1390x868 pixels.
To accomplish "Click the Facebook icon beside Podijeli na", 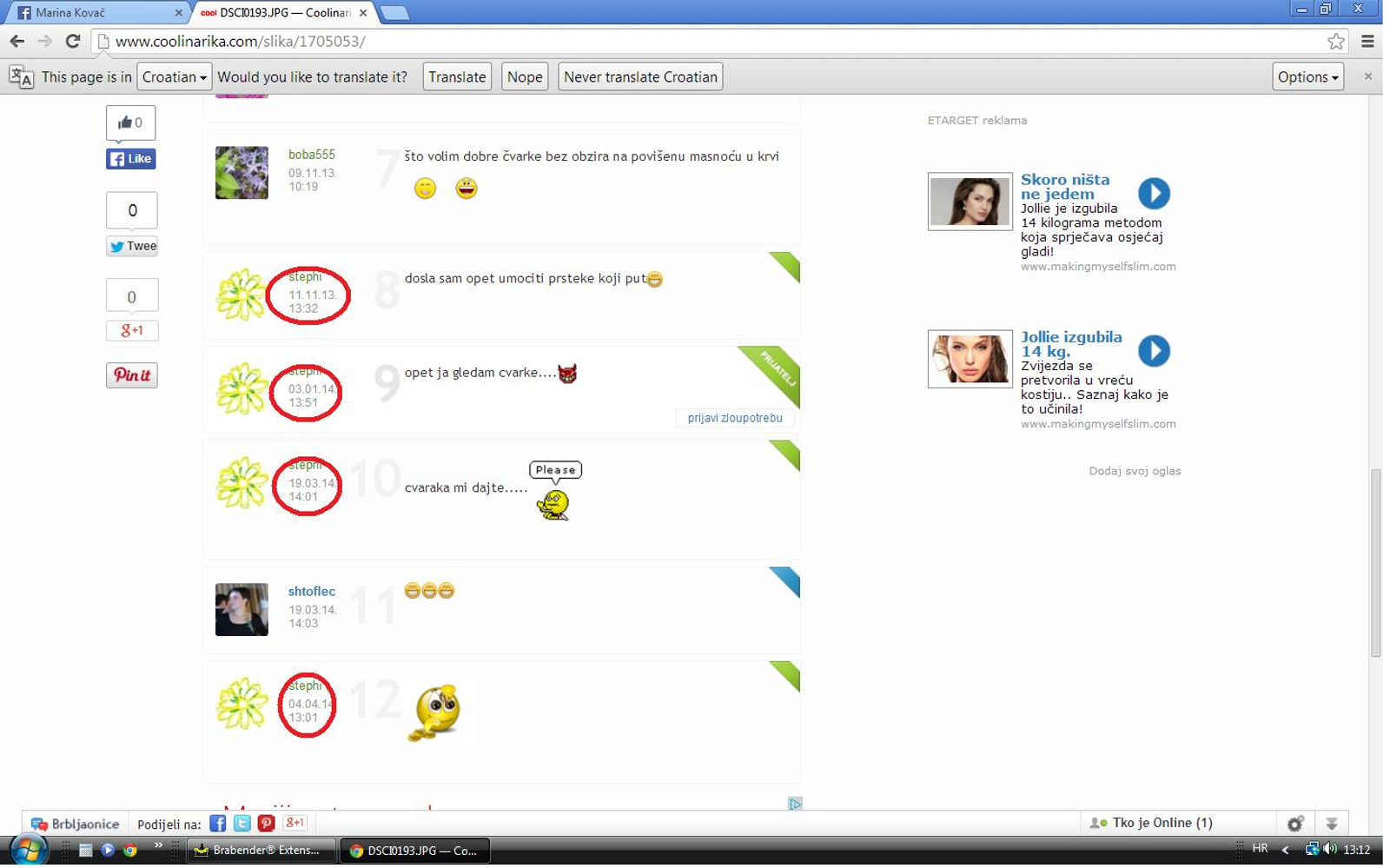I will pyautogui.click(x=217, y=823).
